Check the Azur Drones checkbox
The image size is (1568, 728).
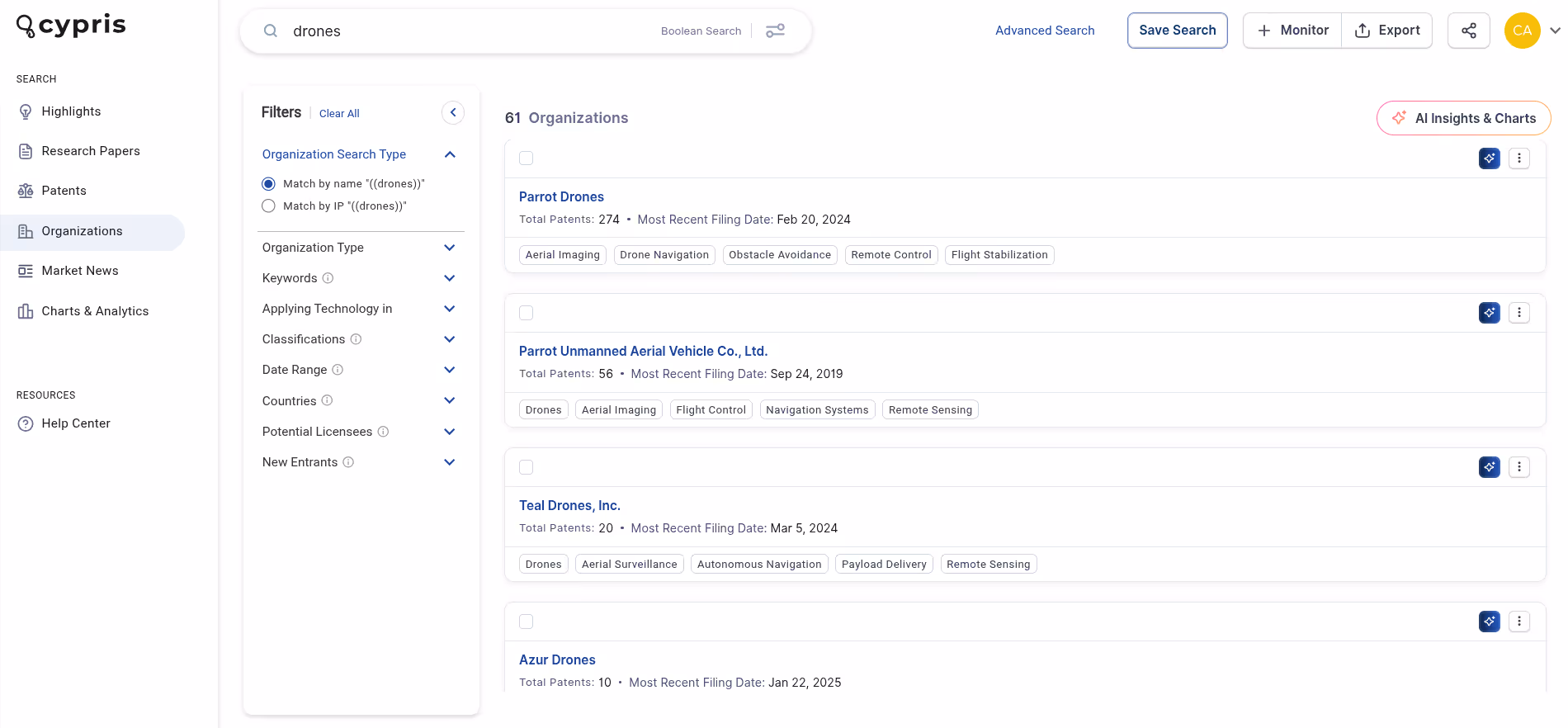point(527,622)
